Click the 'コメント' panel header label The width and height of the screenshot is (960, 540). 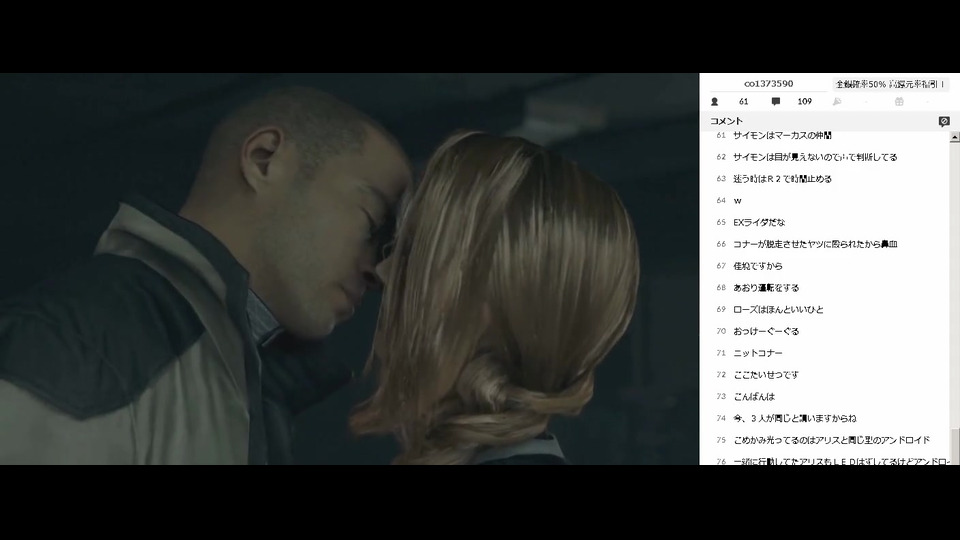click(726, 121)
